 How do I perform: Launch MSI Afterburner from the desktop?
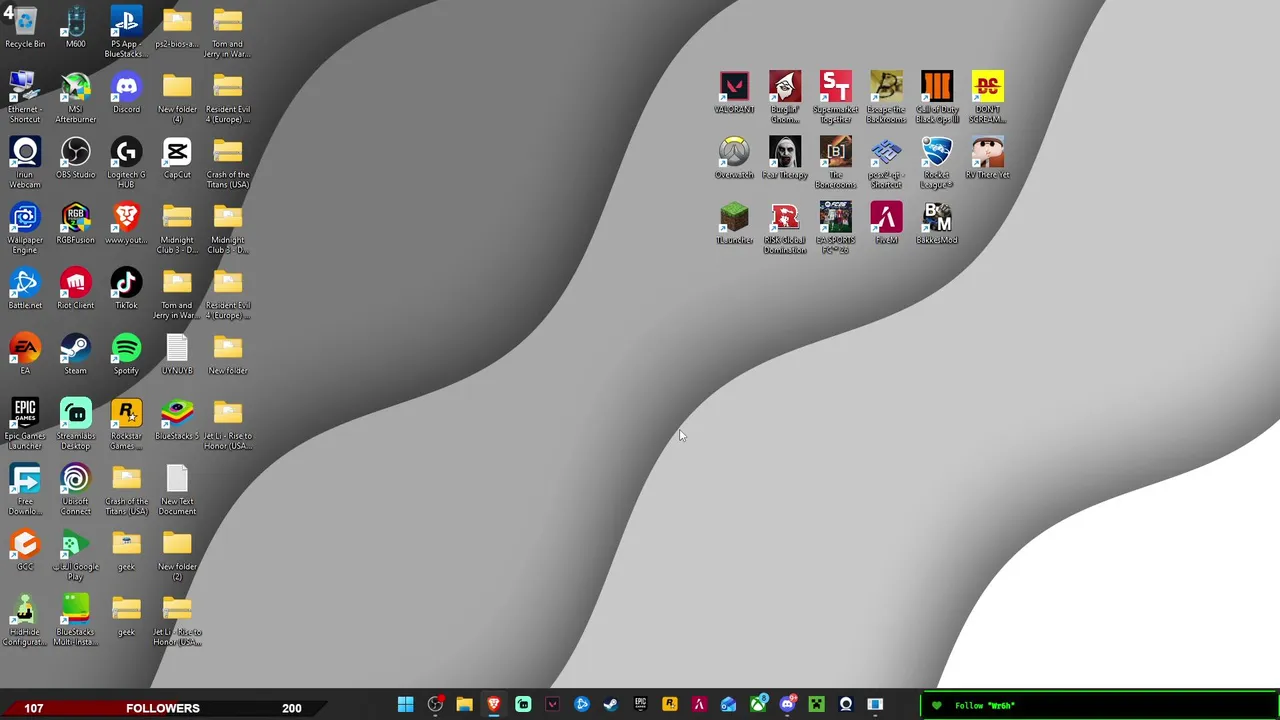(x=75, y=97)
